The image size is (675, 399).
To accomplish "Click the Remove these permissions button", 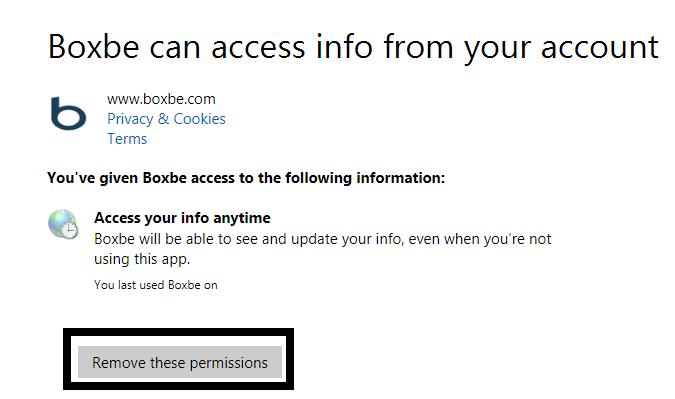I will pyautogui.click(x=180, y=362).
